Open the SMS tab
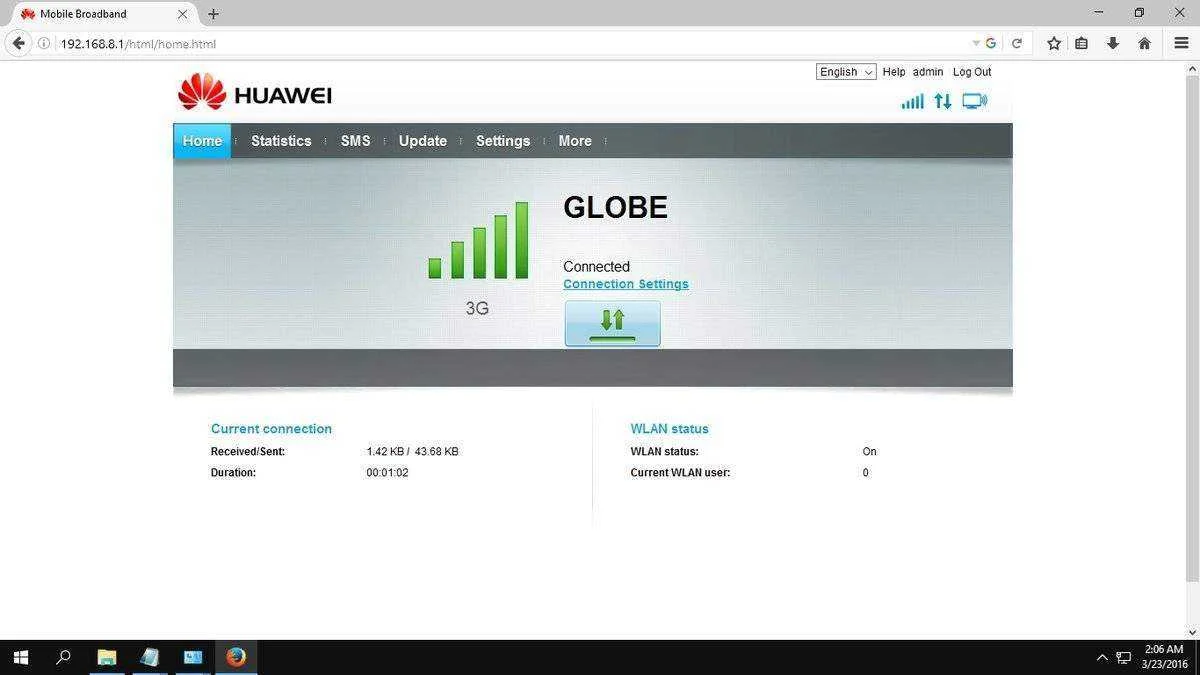 pyautogui.click(x=355, y=141)
